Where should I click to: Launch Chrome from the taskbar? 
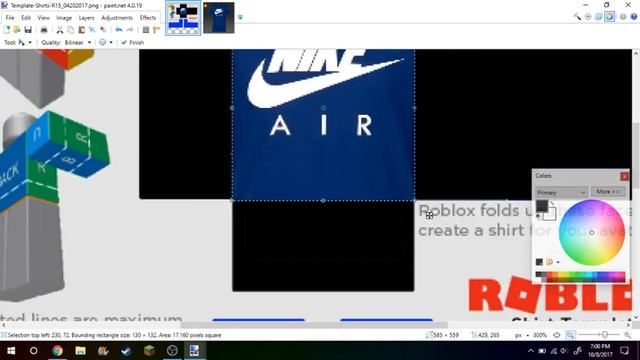point(57,351)
